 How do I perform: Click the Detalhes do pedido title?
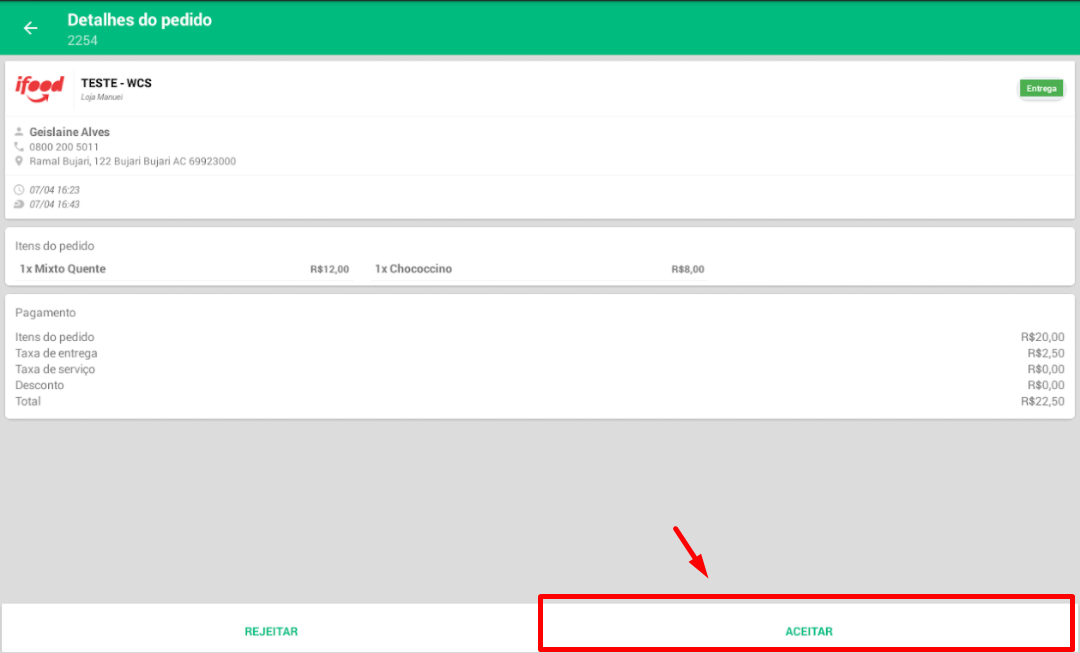[139, 20]
